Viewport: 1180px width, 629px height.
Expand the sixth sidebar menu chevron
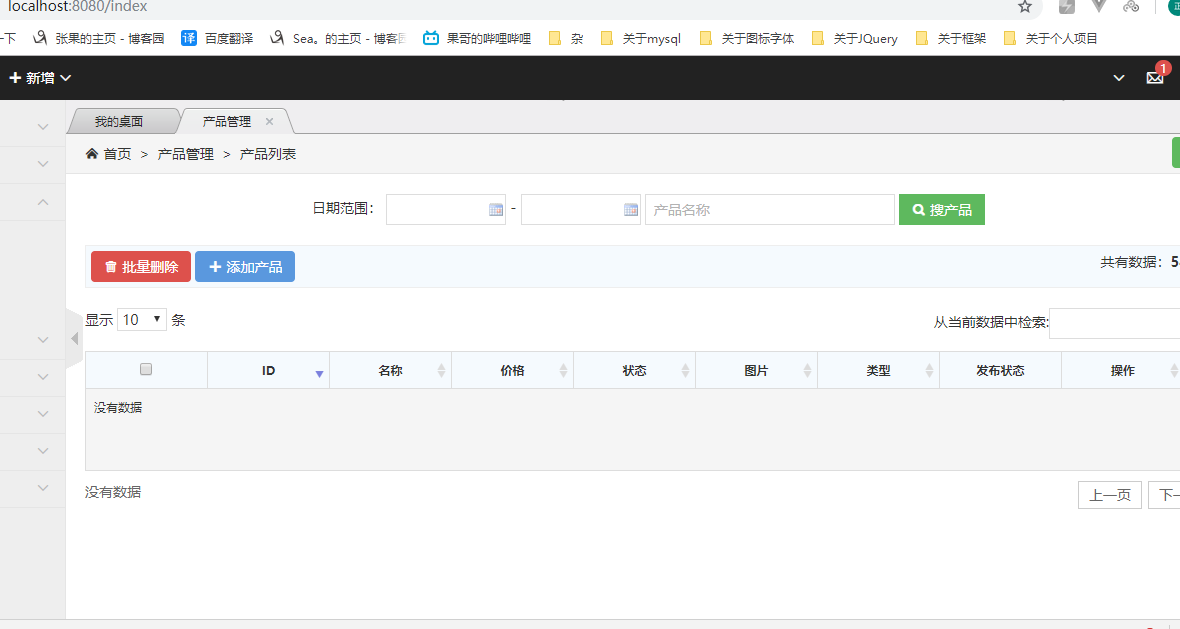point(43,414)
